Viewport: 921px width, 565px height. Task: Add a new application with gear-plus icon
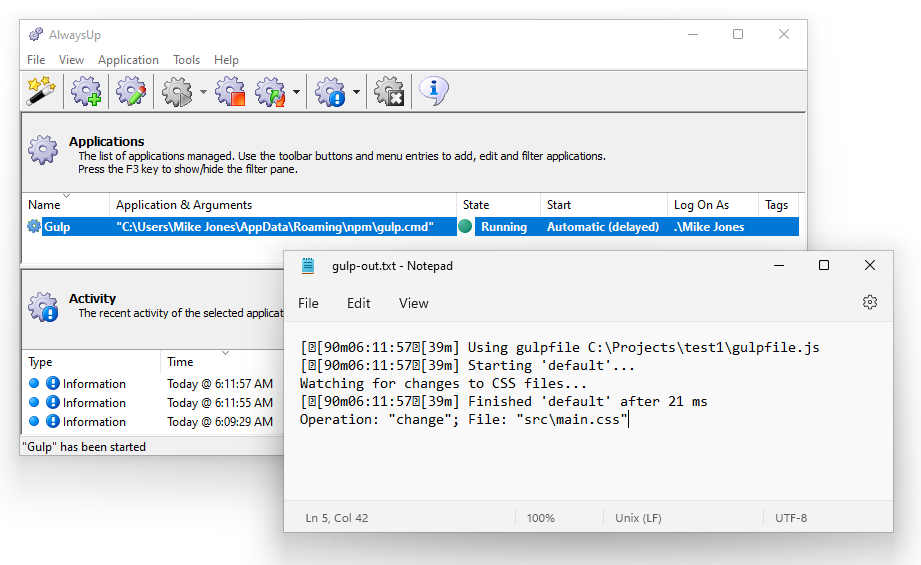(x=86, y=91)
